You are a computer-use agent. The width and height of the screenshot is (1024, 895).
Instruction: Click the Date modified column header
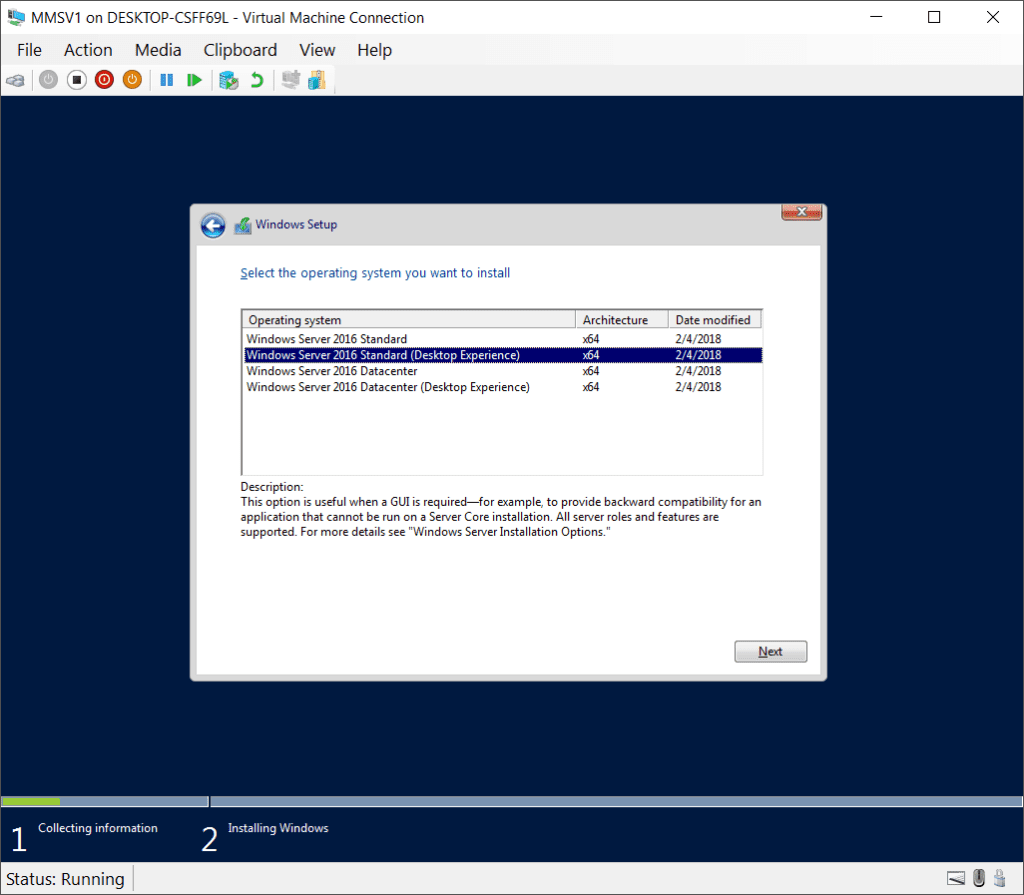click(x=715, y=319)
